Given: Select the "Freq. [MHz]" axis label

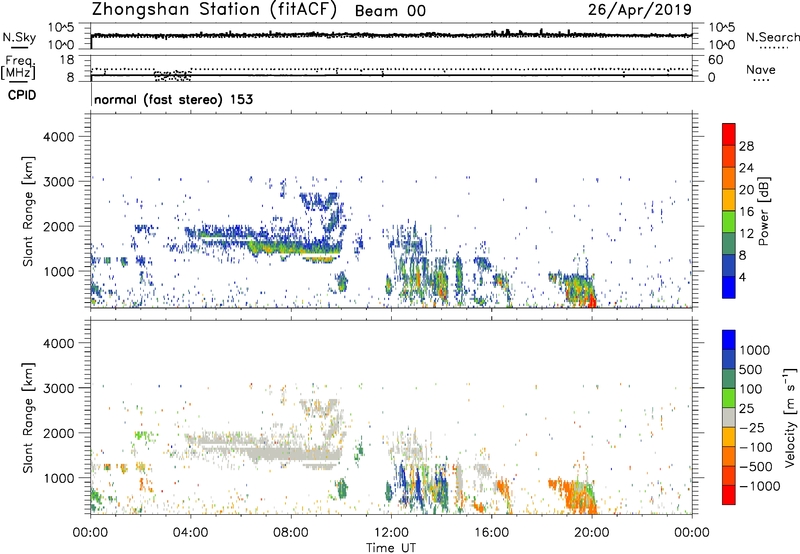Looking at the screenshot, I should [18, 67].
